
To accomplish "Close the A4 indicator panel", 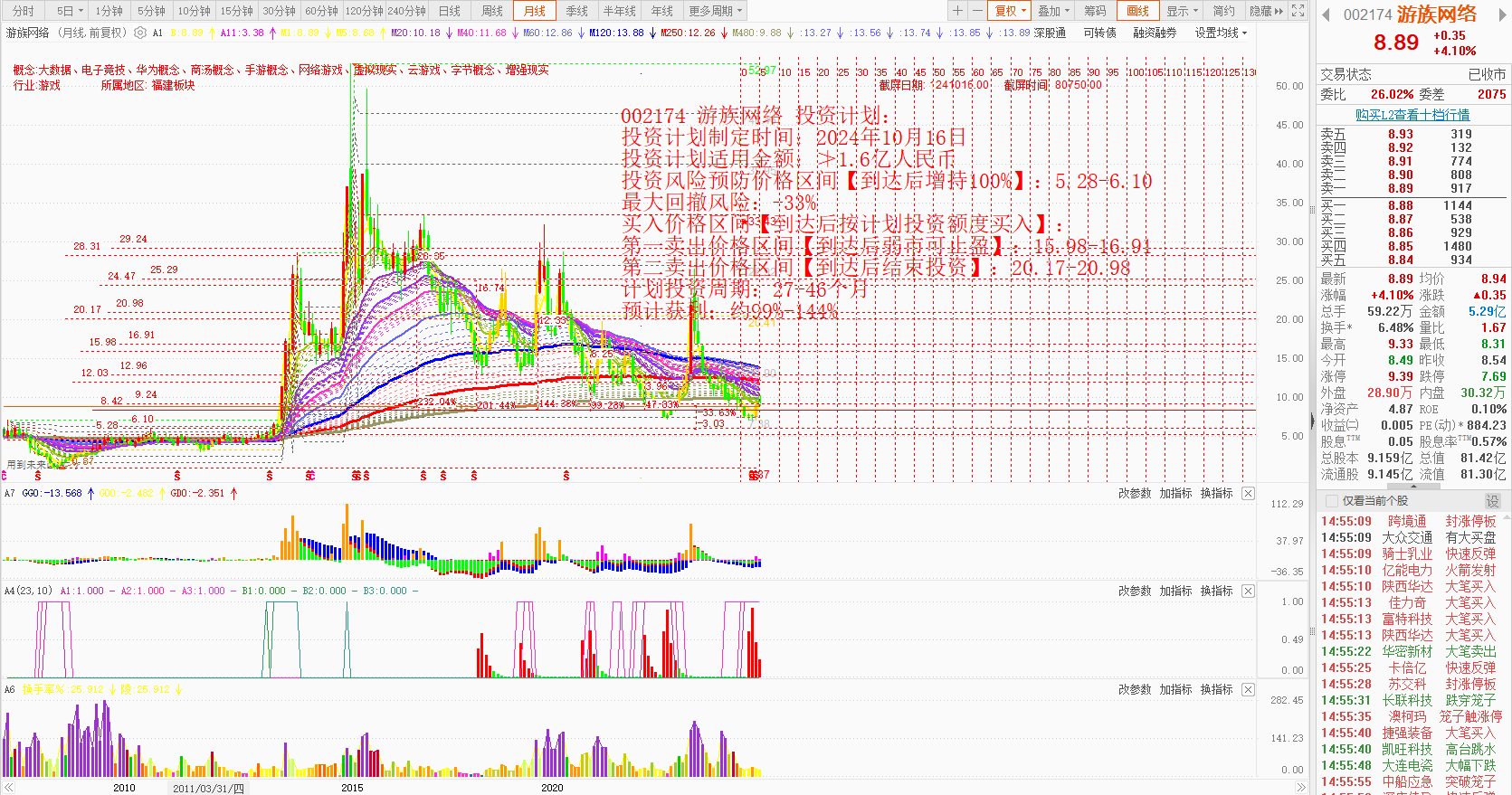I will (1248, 591).
